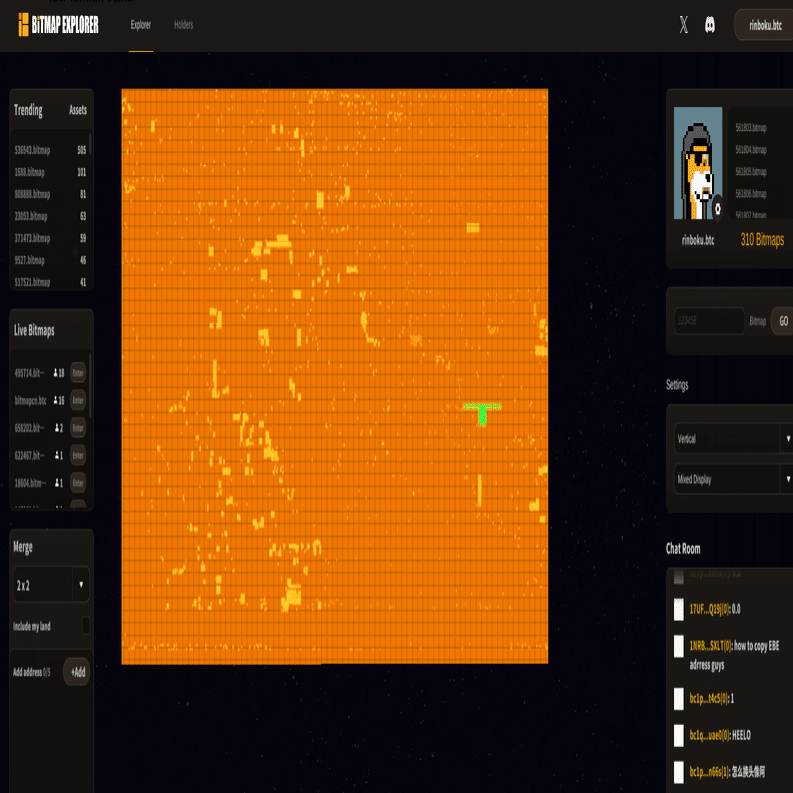Screen dimensions: 793x793
Task: Open 808888.bitmap in the trending list
Action: pyautogui.click(x=50, y=194)
